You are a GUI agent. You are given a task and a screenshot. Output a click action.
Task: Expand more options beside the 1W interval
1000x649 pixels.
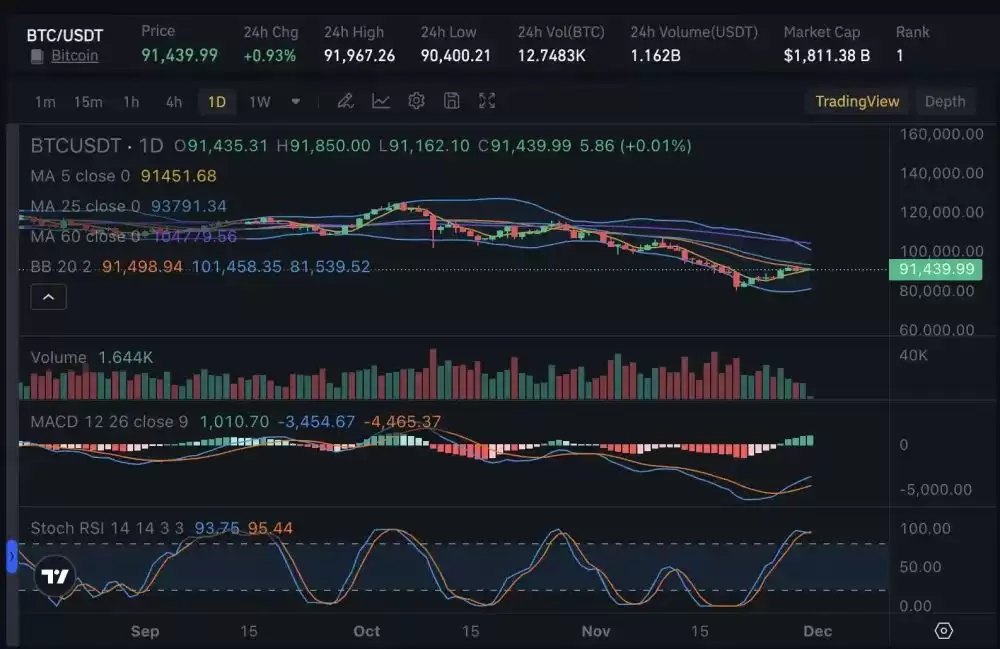coord(295,101)
